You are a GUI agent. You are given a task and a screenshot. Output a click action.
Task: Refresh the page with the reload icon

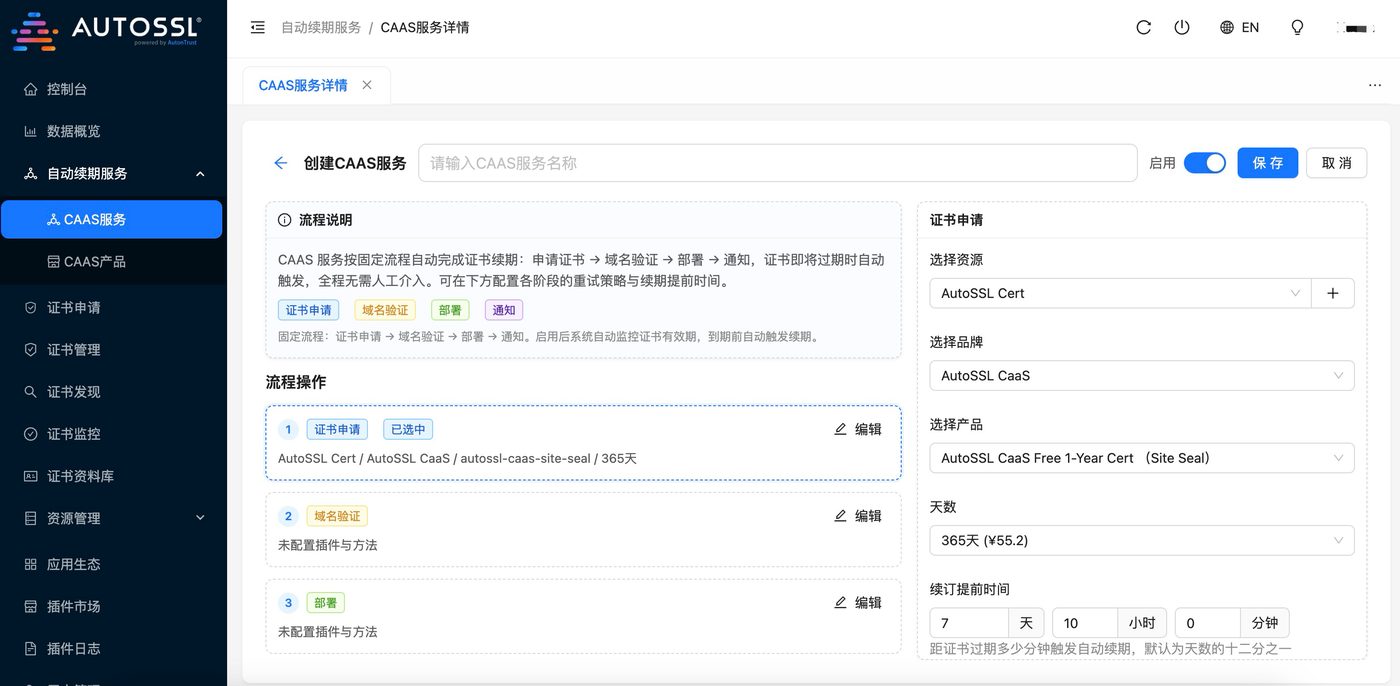pos(1144,28)
